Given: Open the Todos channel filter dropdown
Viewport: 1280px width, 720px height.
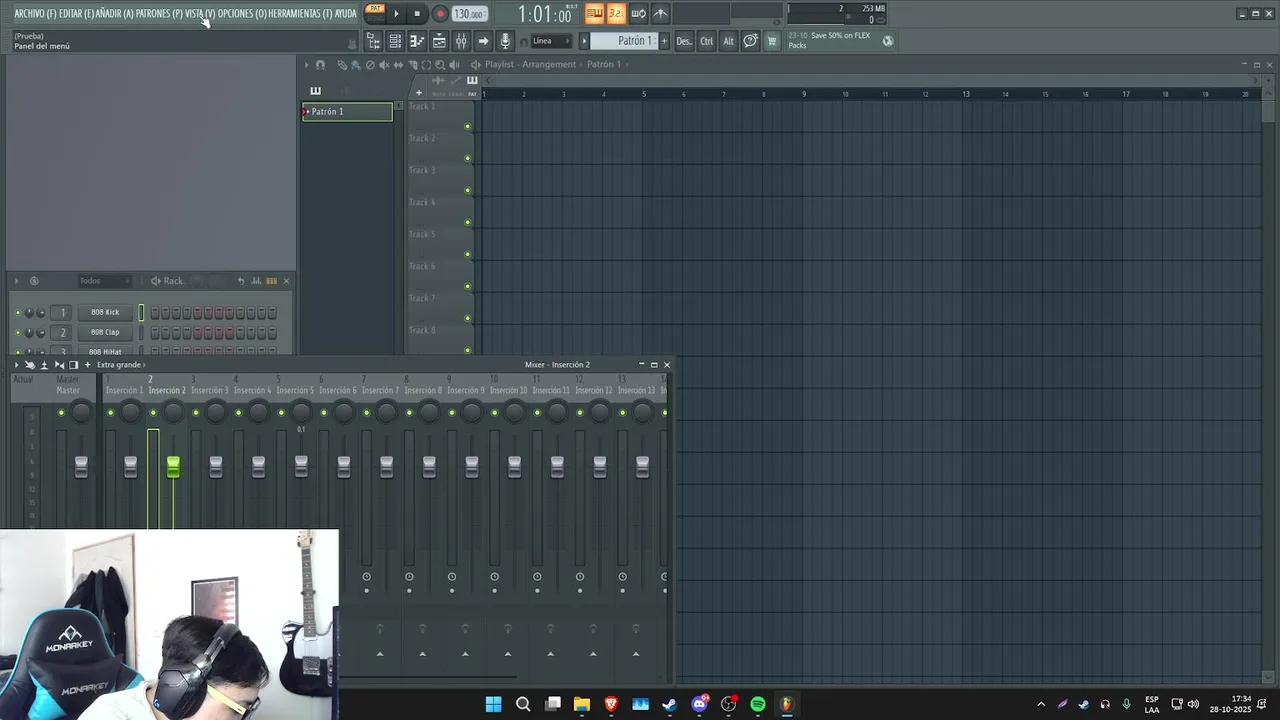Looking at the screenshot, I should click(104, 281).
